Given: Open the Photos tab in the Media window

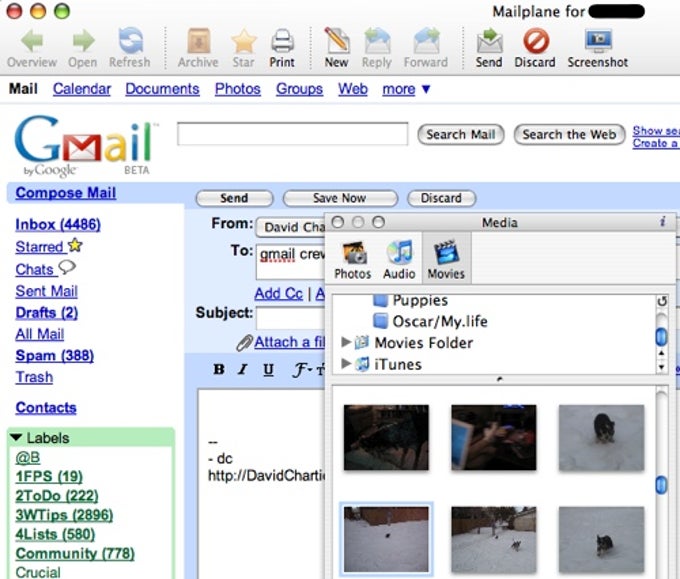Looking at the screenshot, I should pos(353,260).
